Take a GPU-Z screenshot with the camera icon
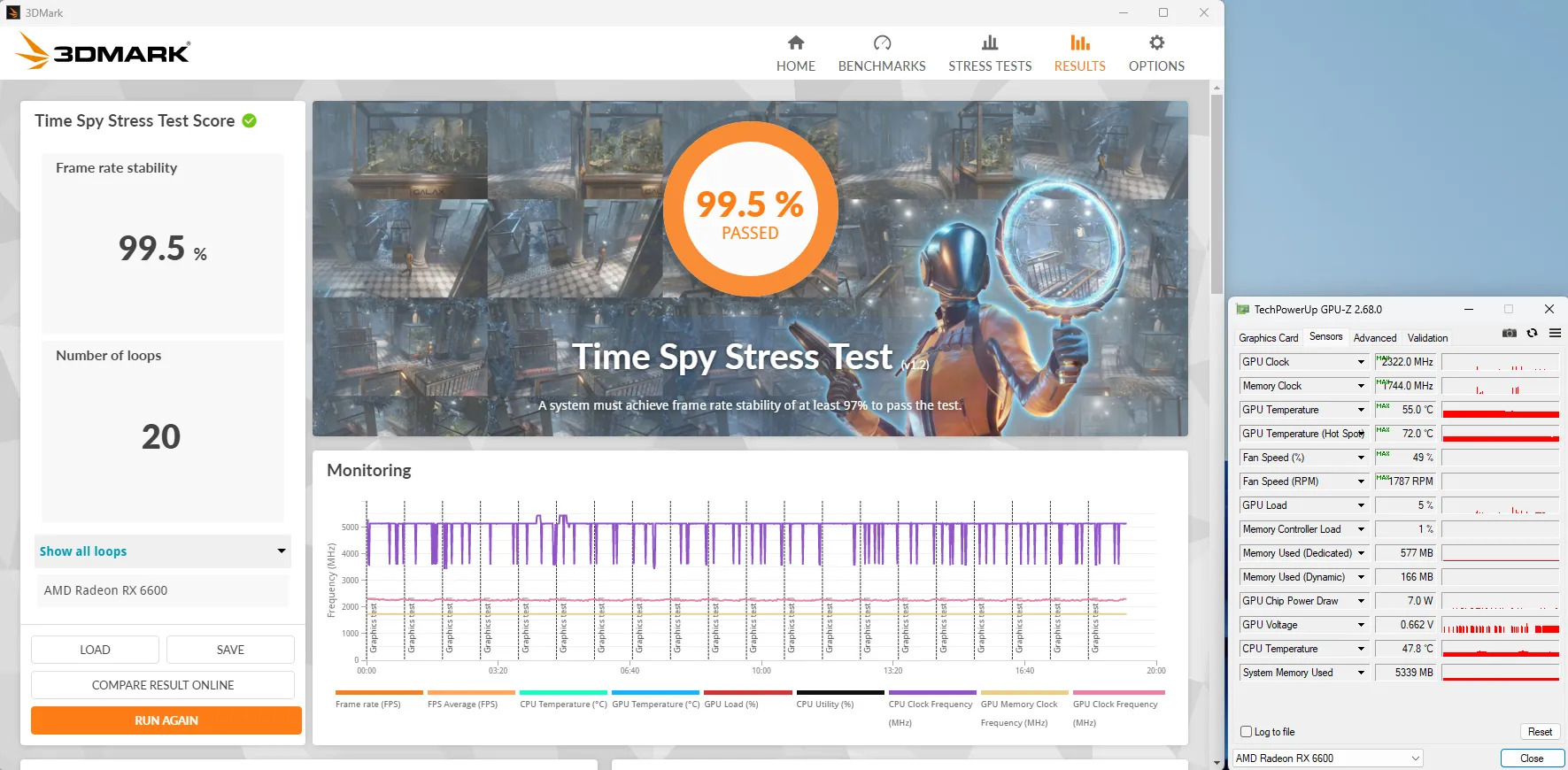The width and height of the screenshot is (1568, 770). (x=1510, y=333)
